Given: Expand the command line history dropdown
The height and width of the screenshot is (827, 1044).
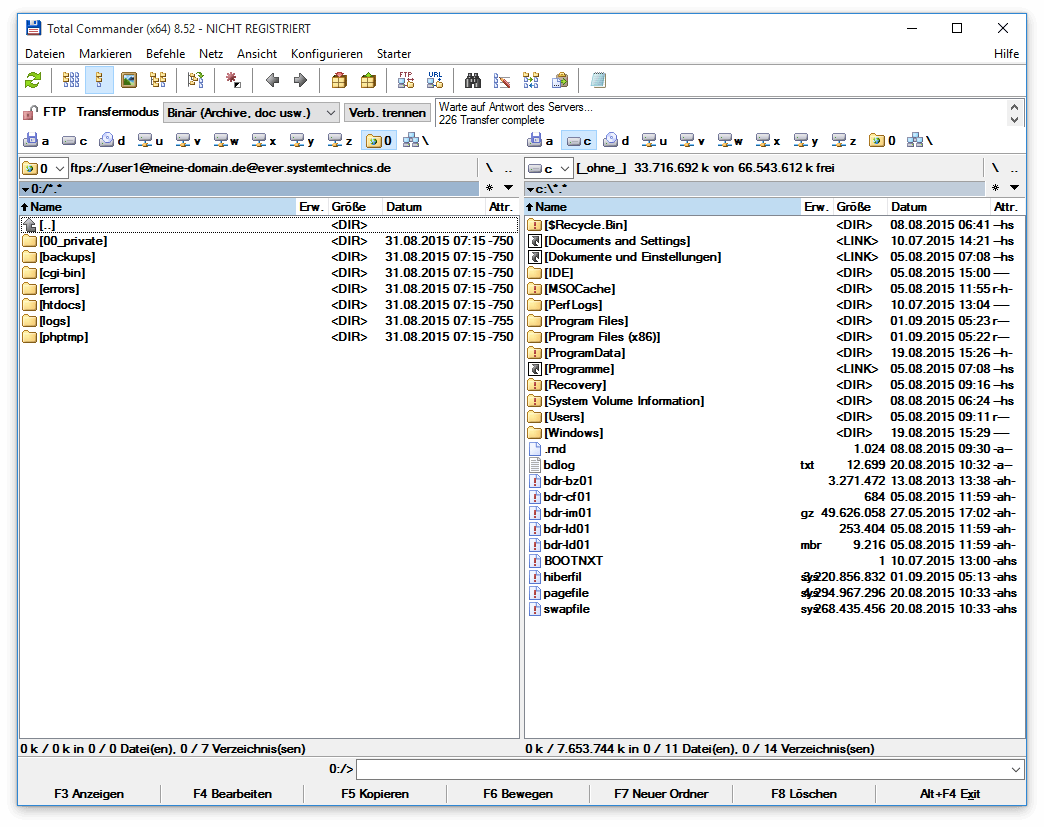Looking at the screenshot, I should pos(1015,770).
